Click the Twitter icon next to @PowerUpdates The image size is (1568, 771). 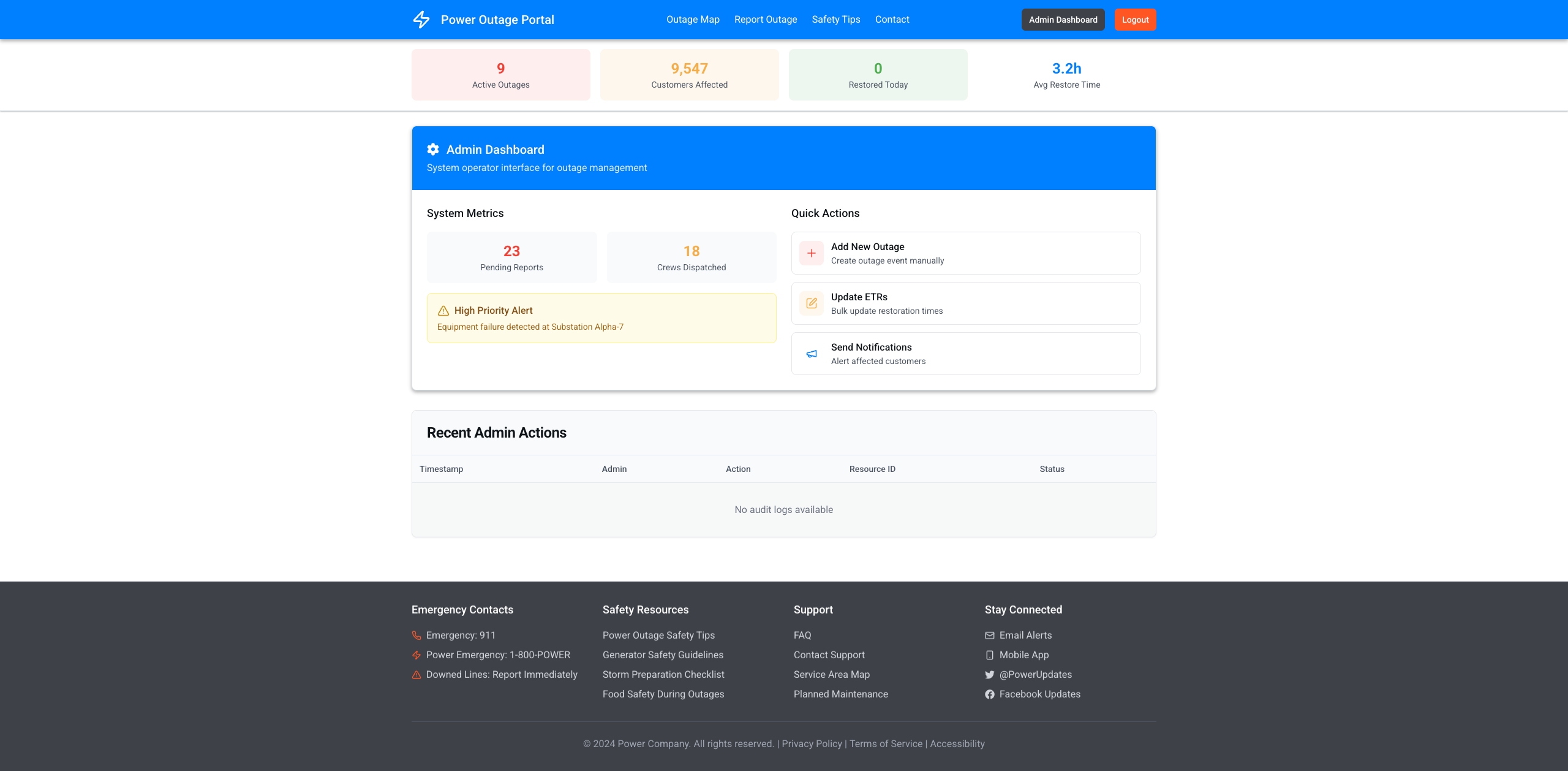tap(990, 674)
